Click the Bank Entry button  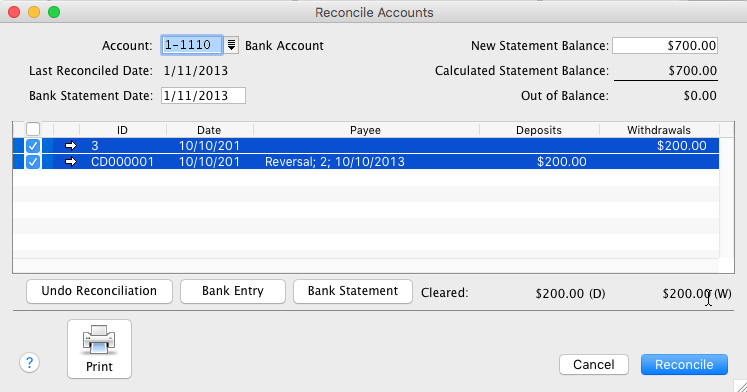coord(232,291)
